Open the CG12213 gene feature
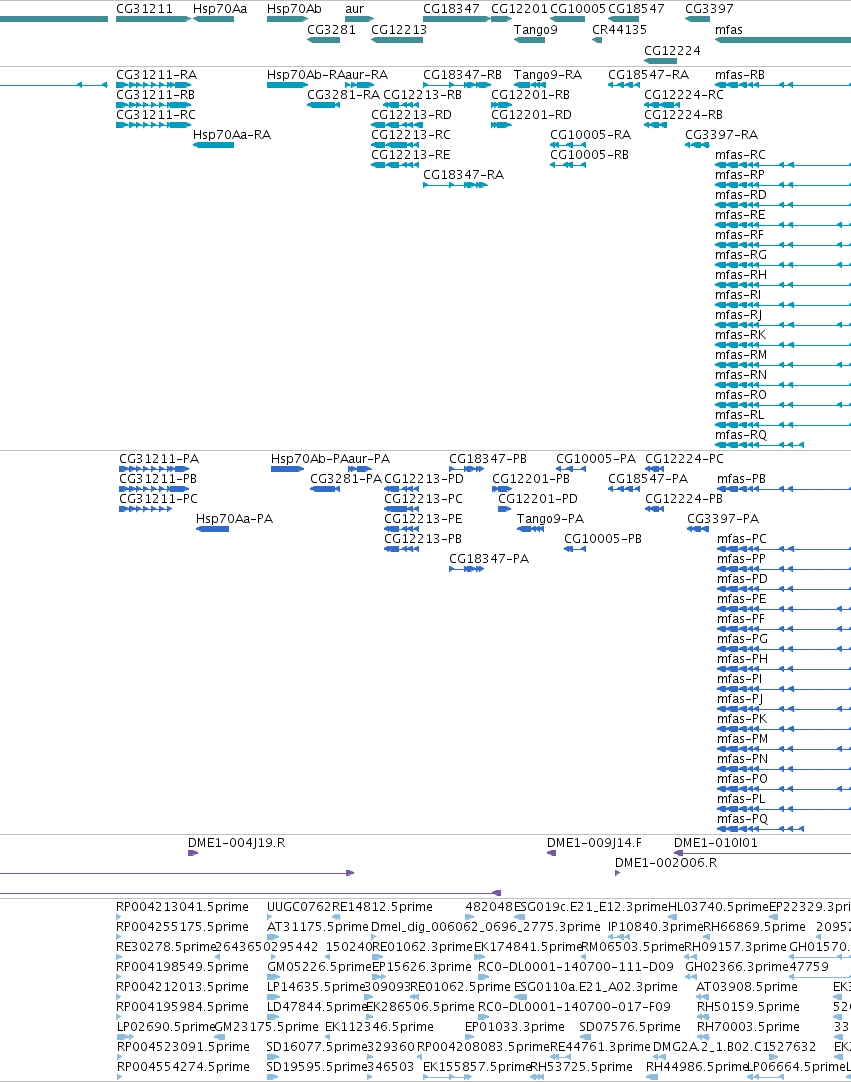The height and width of the screenshot is (1082, 851). (x=397, y=39)
